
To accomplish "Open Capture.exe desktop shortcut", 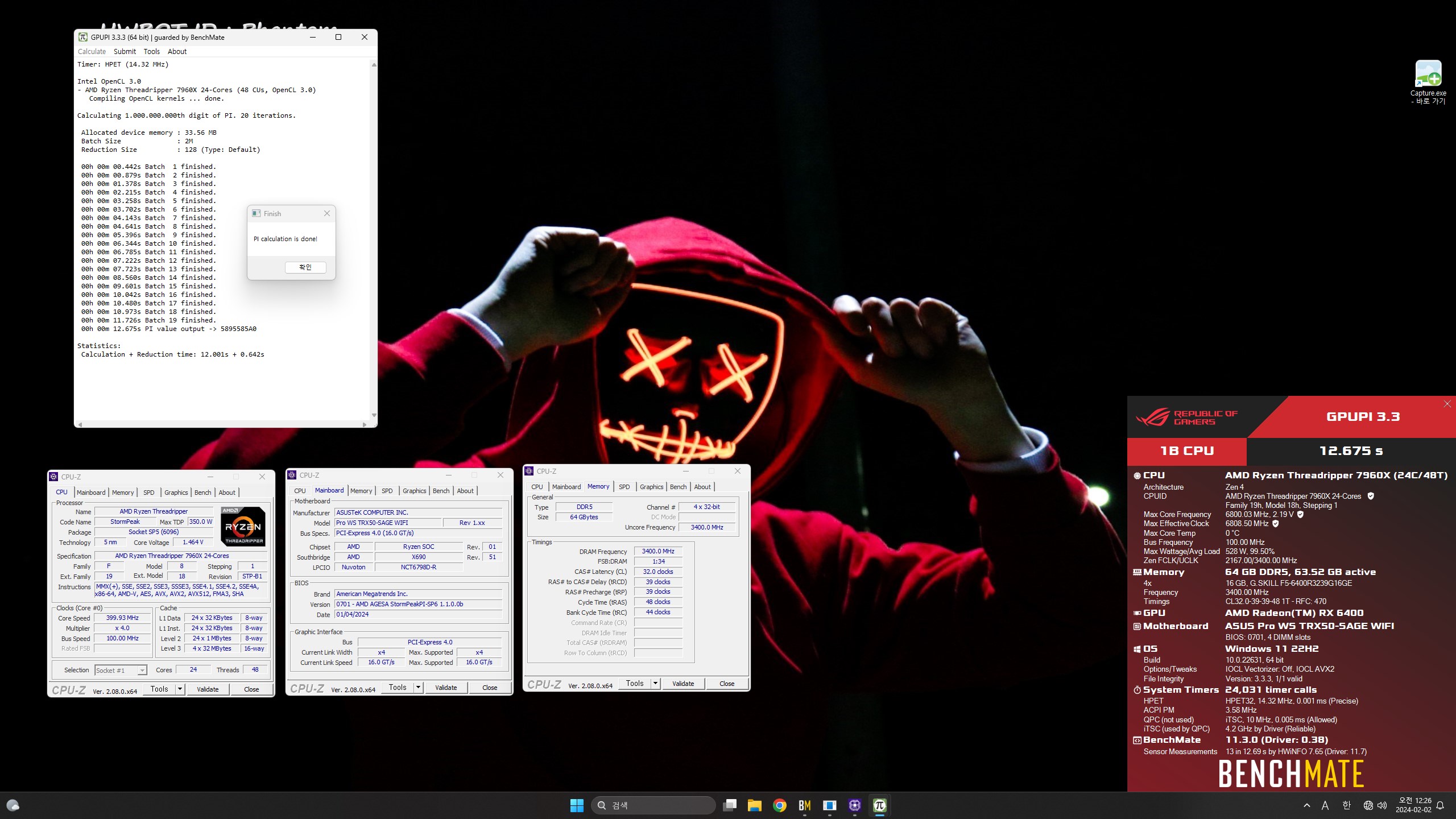I will 1428,82.
